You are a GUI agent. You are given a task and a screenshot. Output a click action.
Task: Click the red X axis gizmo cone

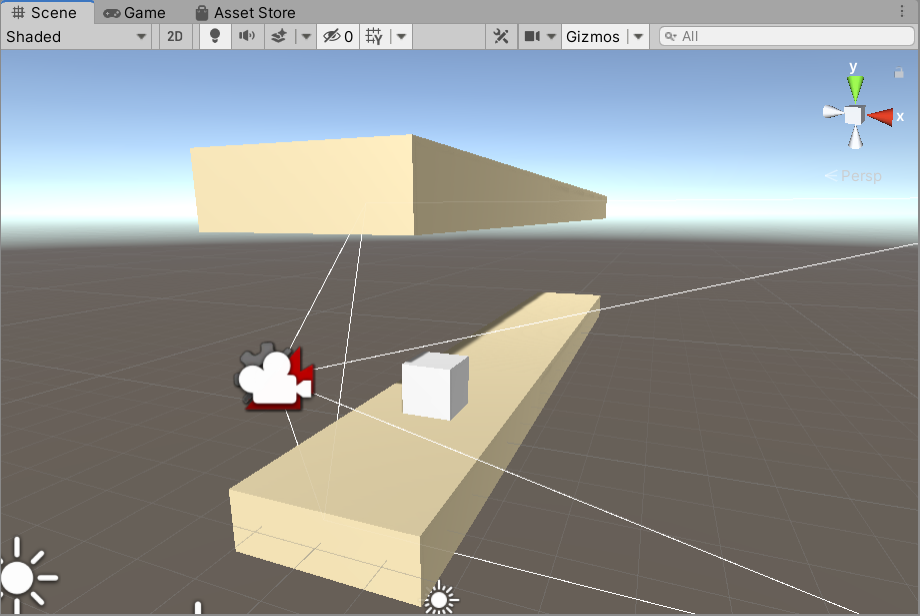coord(881,117)
